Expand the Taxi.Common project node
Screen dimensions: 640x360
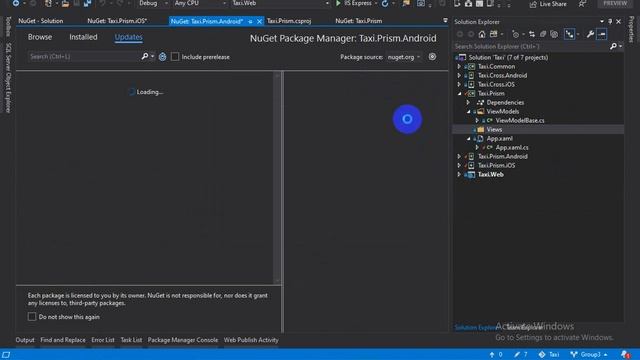[x=459, y=66]
